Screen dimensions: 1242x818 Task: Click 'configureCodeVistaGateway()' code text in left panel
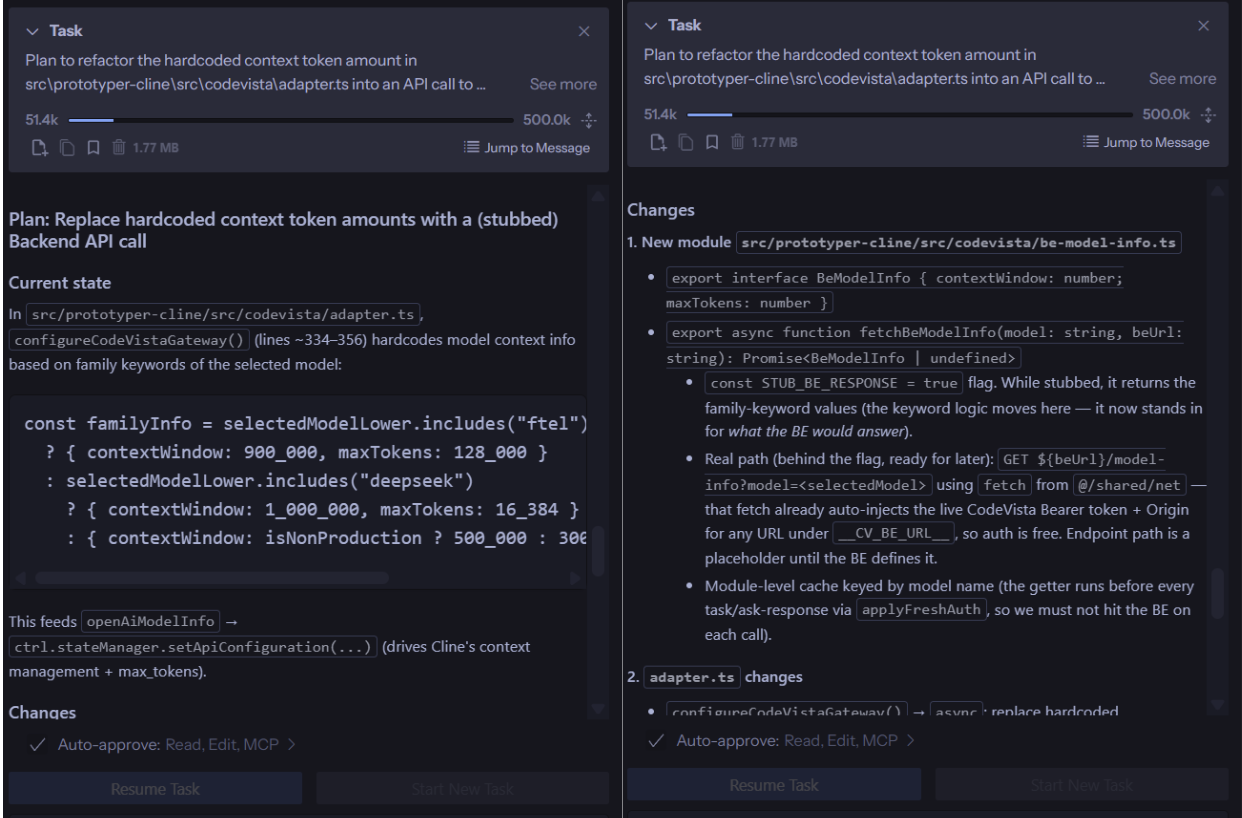click(x=128, y=339)
